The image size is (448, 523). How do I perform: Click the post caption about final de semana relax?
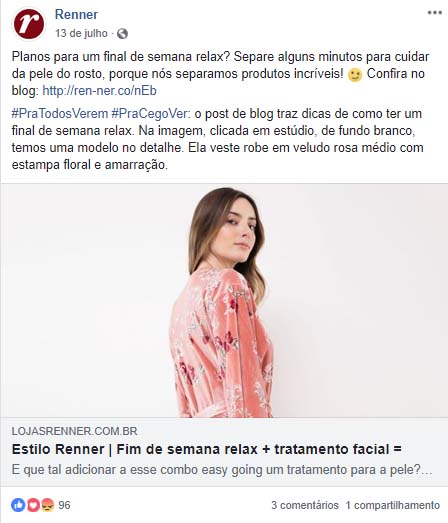[x=220, y=73]
